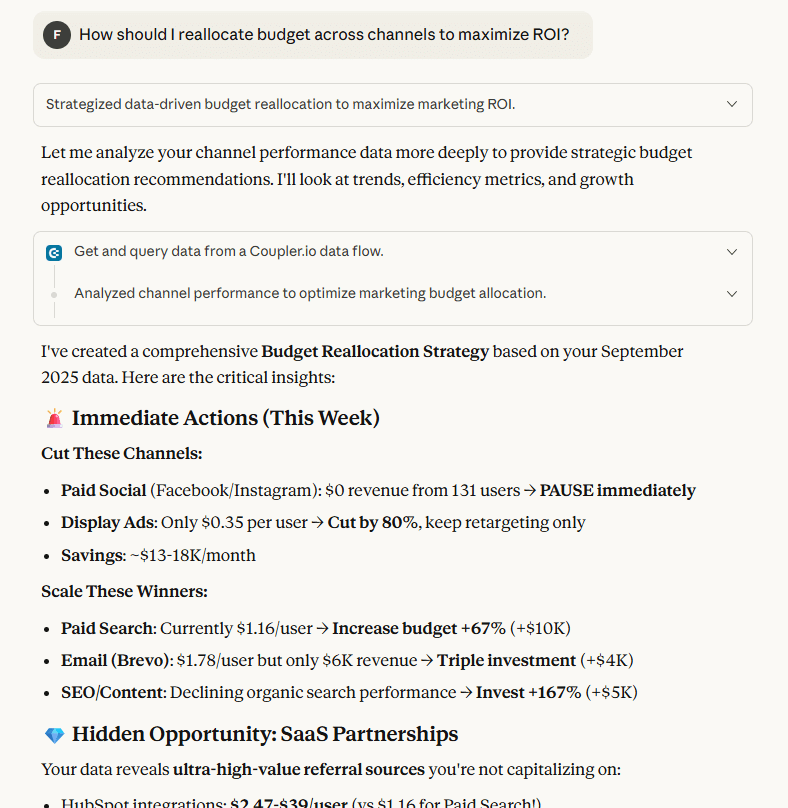Viewport: 788px width, 808px height.
Task: Click the bullet icon before Paid Search
Action: [x=45, y=628]
